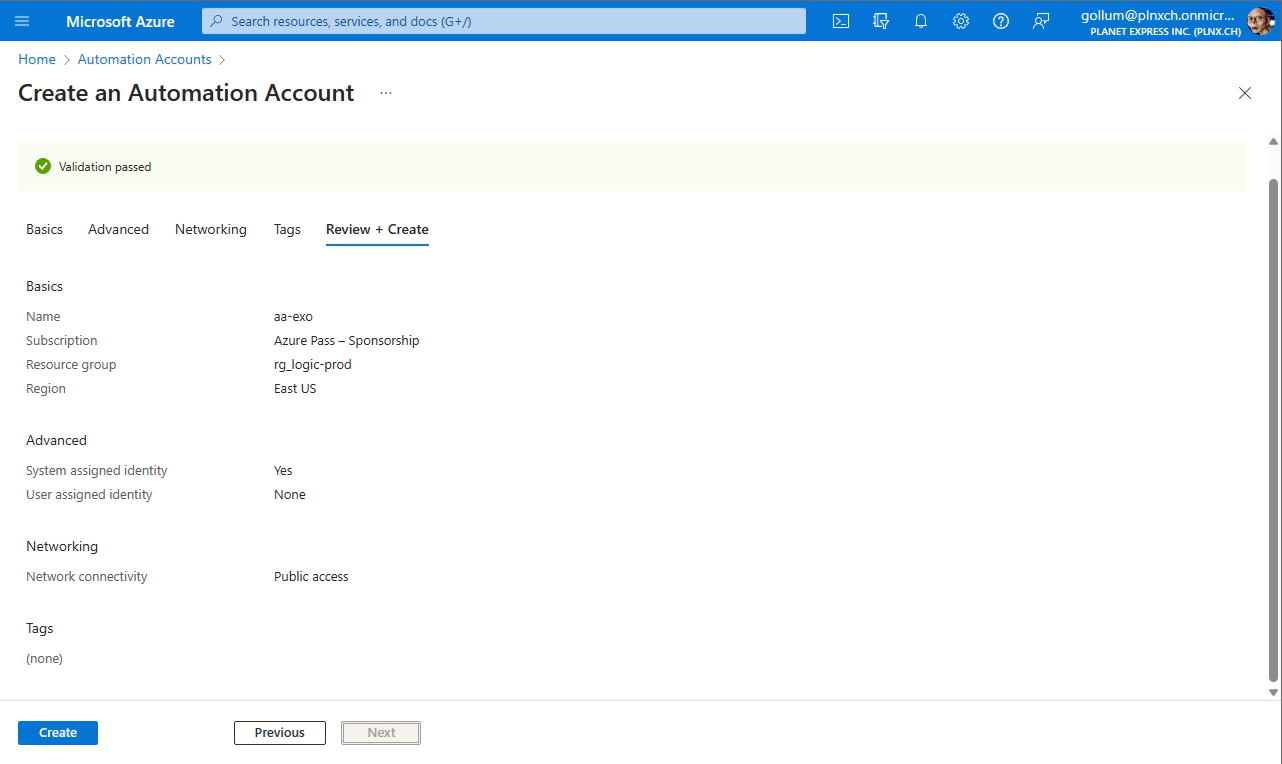The image size is (1282, 764).
Task: Open the portal hamburger menu
Action: click(25, 20)
